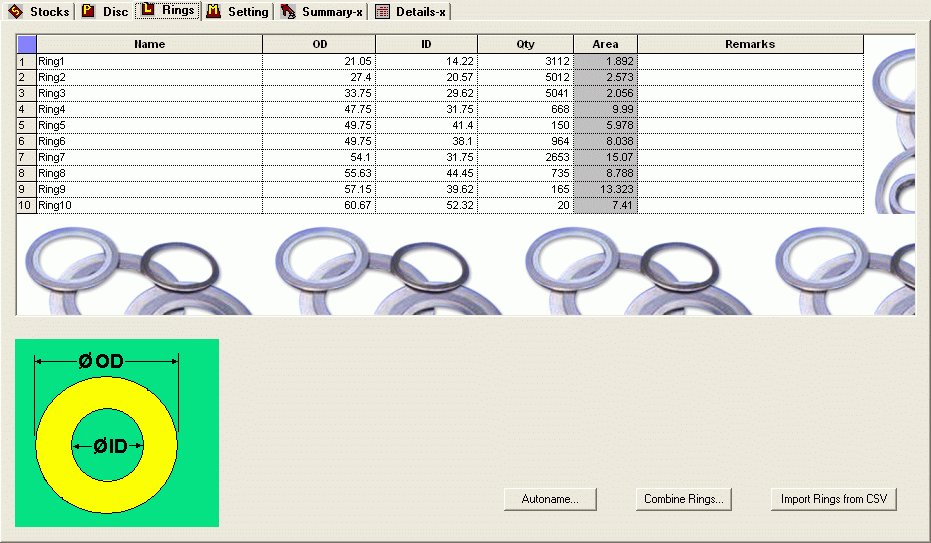Go to the Summary-x tab

click(x=321, y=11)
